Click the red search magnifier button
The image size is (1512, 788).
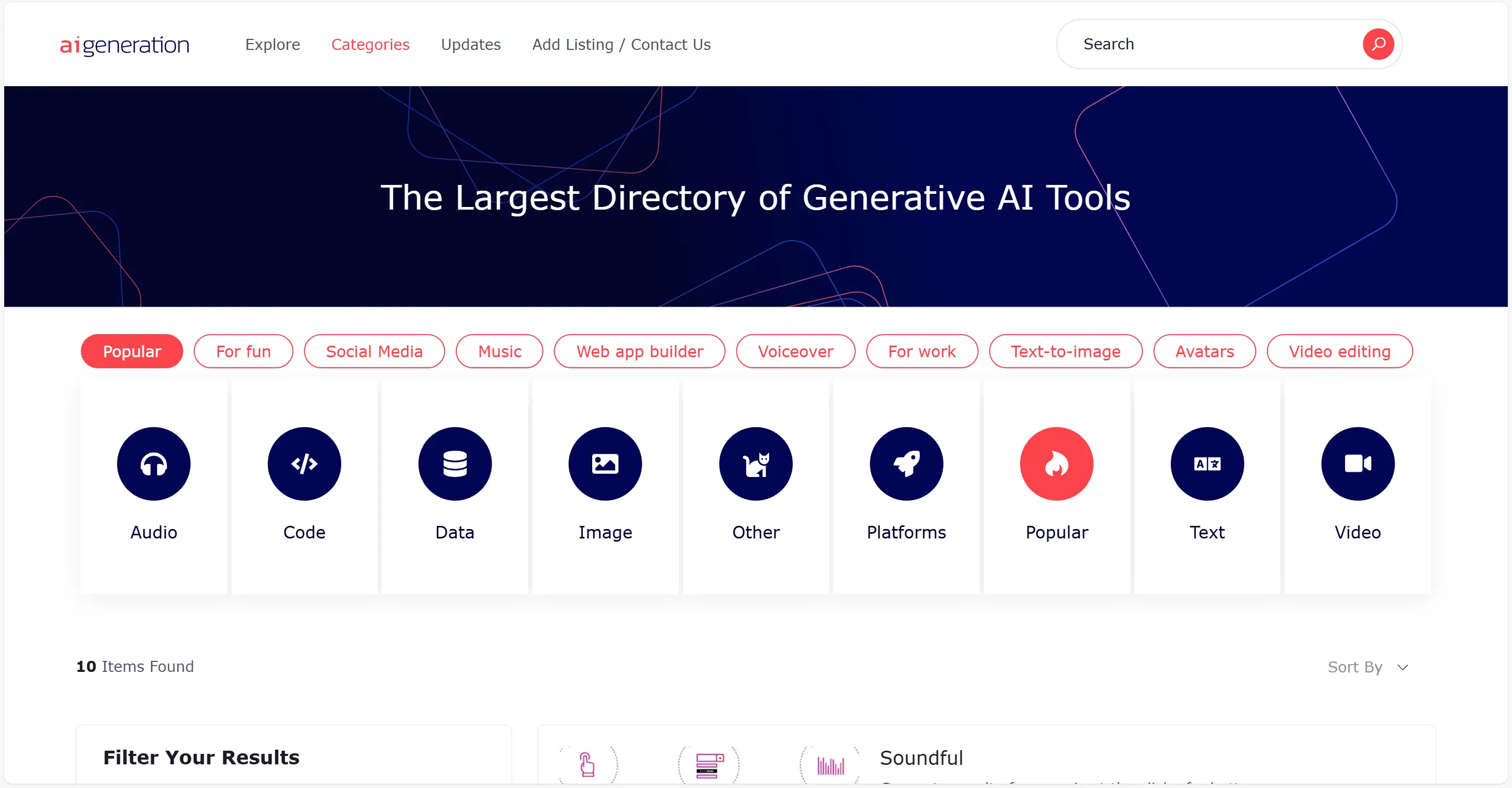[x=1378, y=44]
